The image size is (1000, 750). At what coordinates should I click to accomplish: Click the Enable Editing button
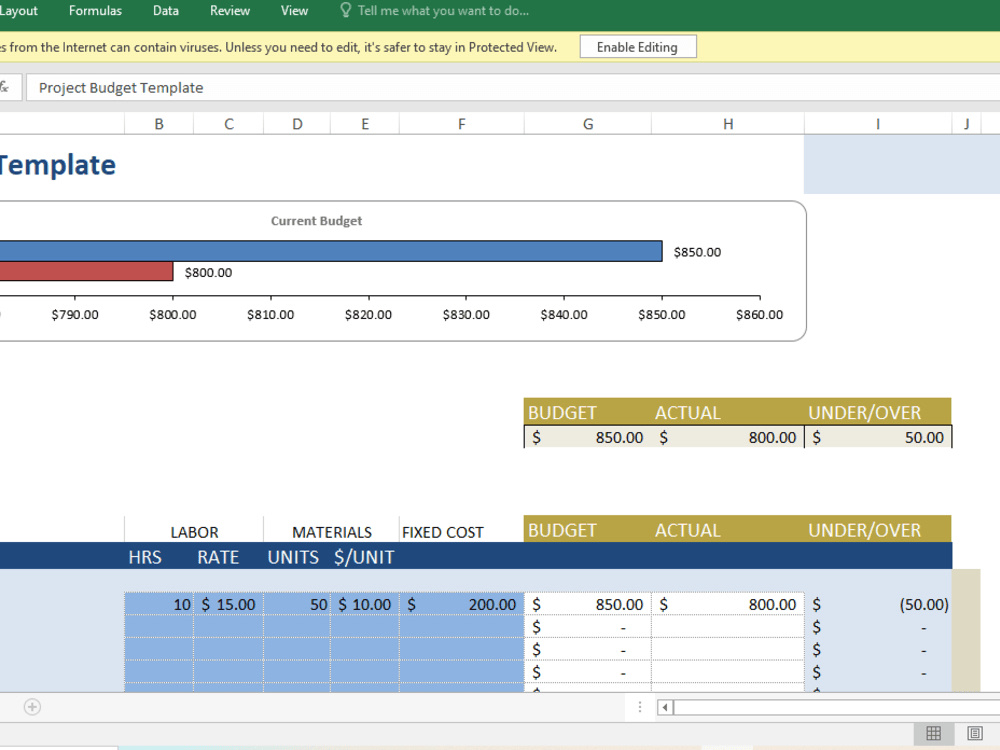click(638, 47)
